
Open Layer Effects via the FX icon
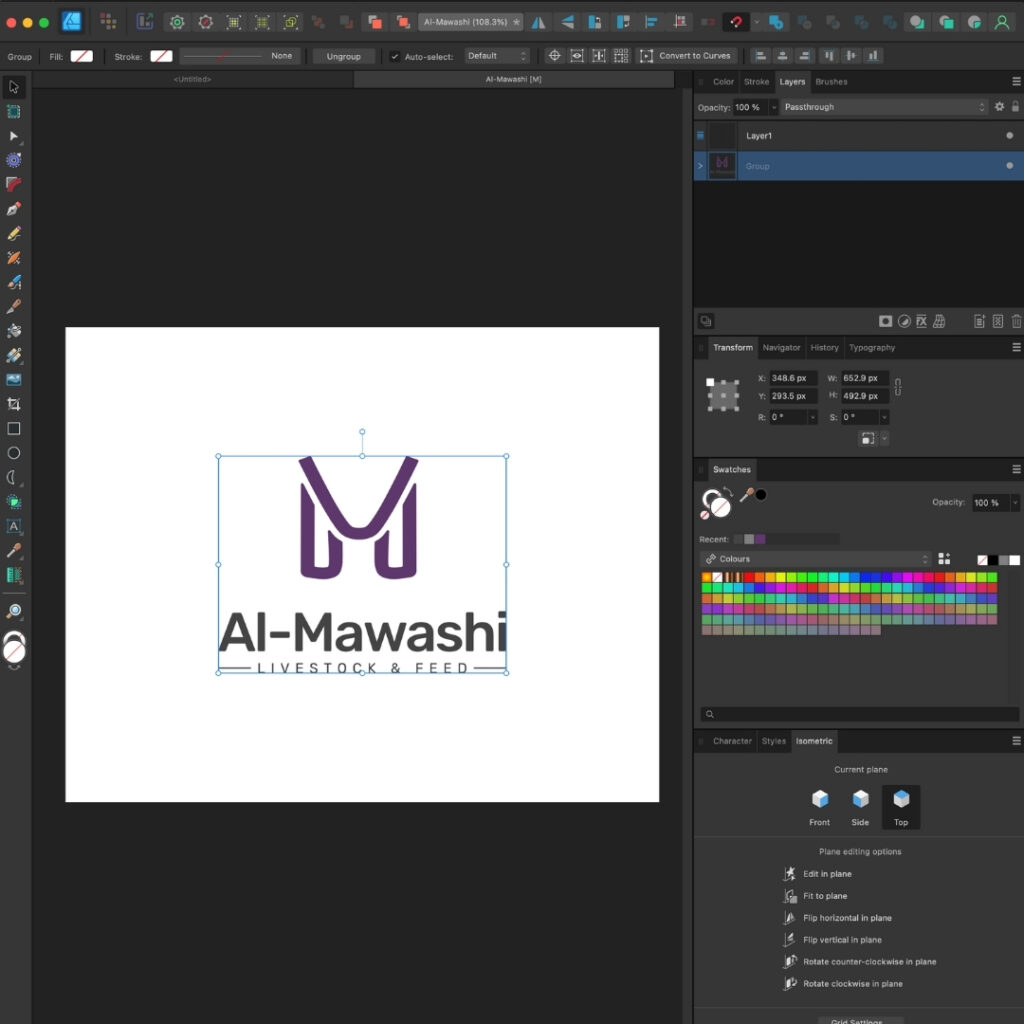pyautogui.click(x=922, y=321)
